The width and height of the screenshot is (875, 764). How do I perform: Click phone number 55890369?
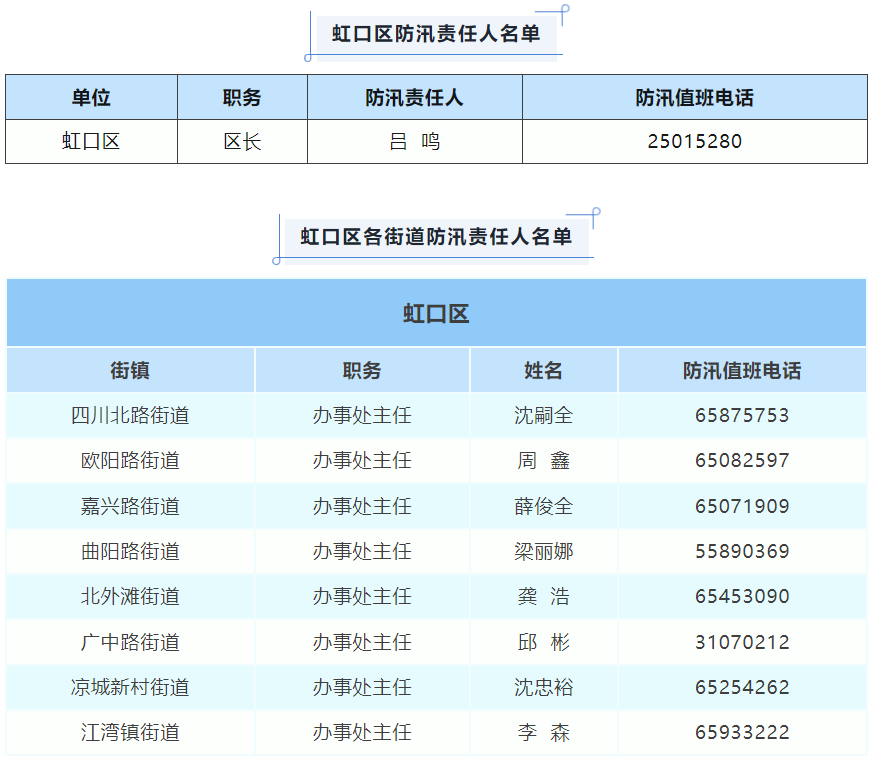[x=742, y=551]
